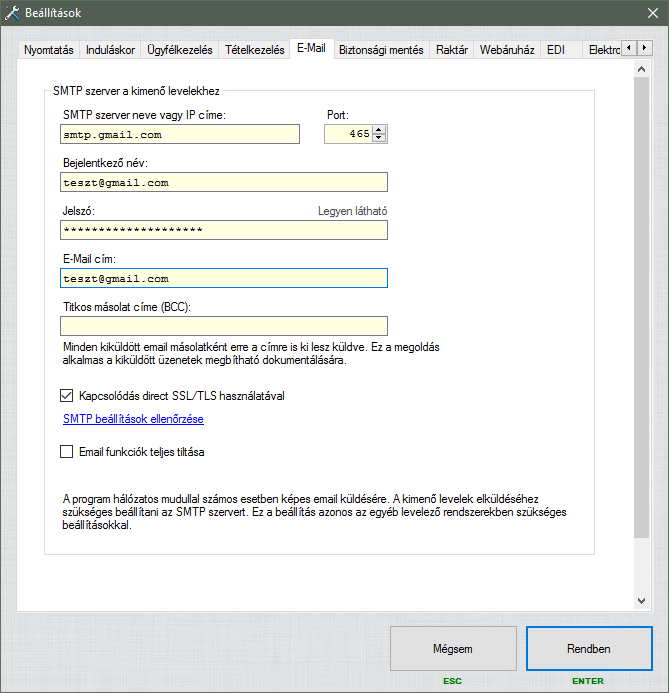This screenshot has height=693, width=669.
Task: Increase the Port value with up arrow
Action: click(x=379, y=129)
